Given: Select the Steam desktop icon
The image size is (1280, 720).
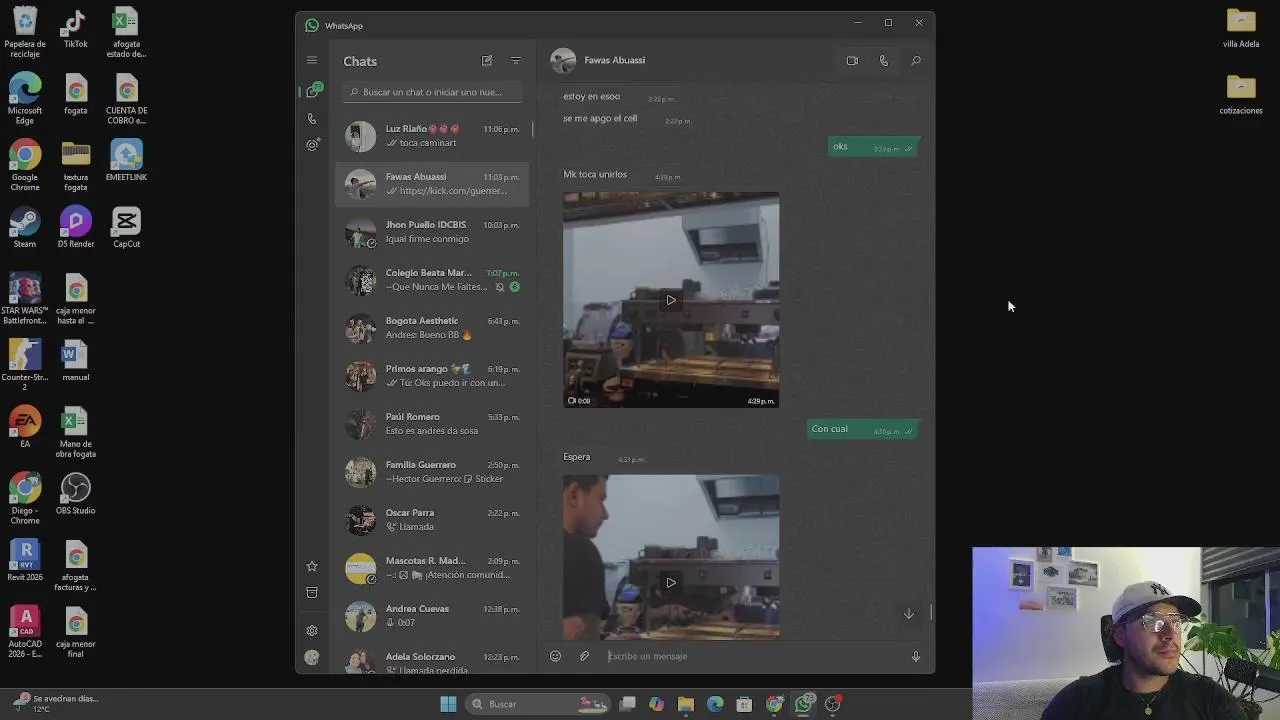Looking at the screenshot, I should coord(25,228).
